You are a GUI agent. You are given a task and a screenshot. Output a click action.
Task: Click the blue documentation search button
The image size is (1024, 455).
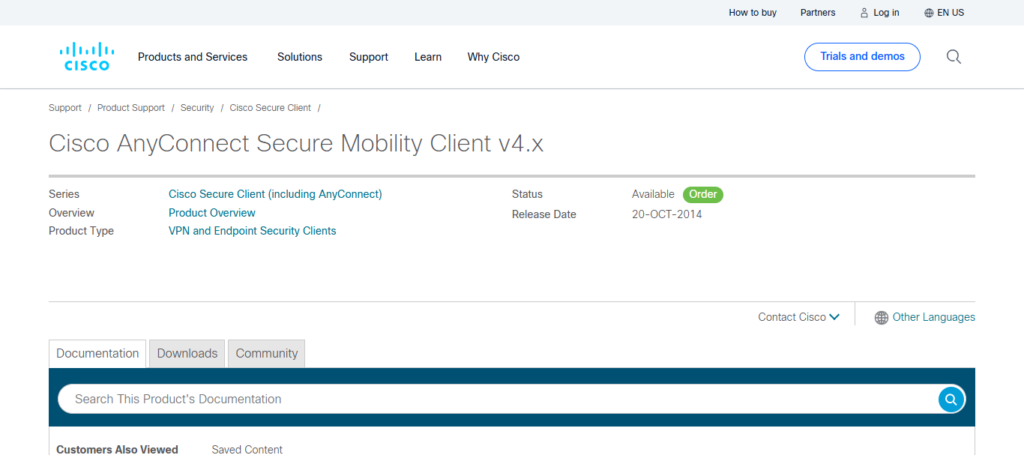(x=951, y=399)
